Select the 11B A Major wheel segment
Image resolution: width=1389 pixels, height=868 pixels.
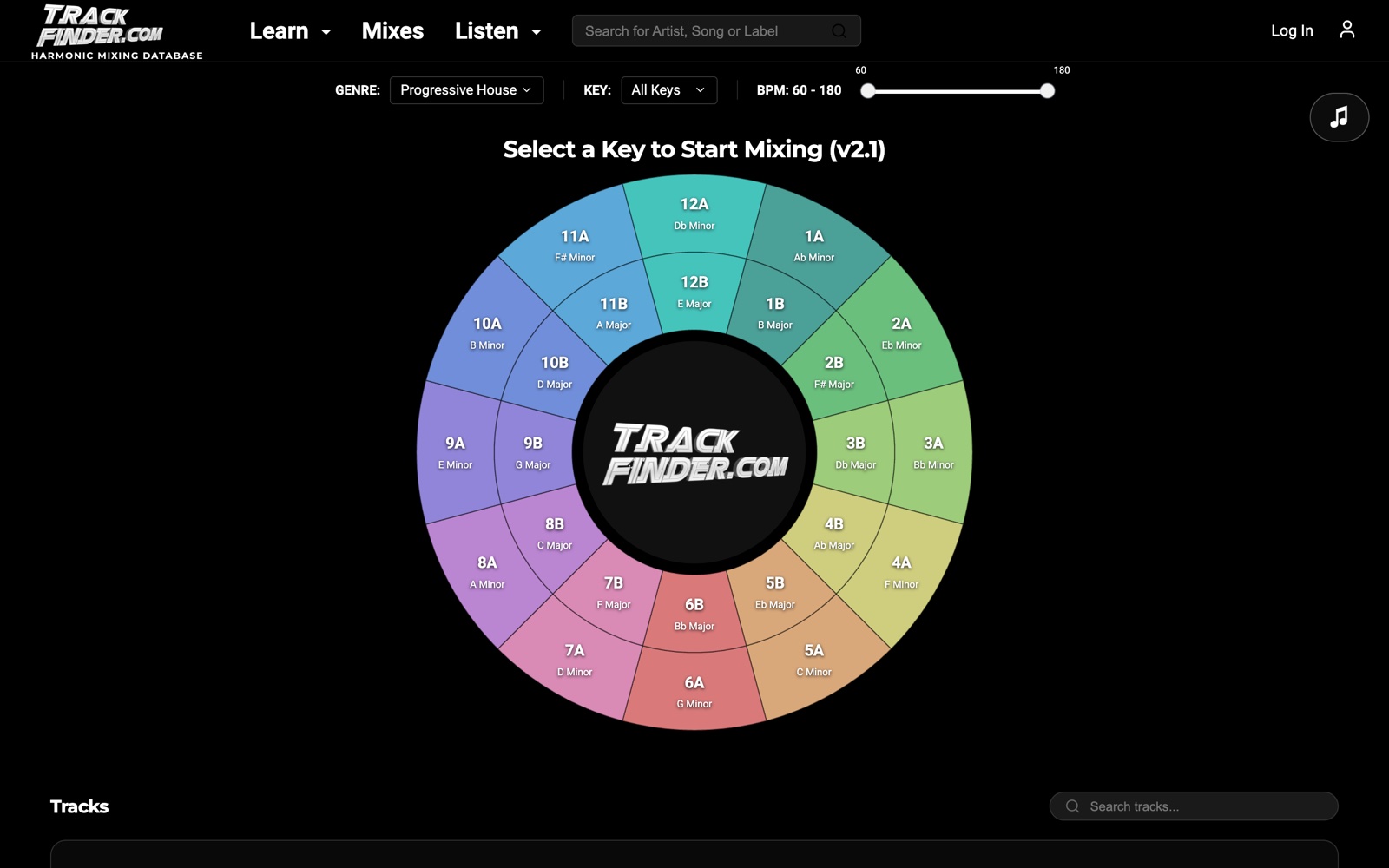[x=614, y=312]
